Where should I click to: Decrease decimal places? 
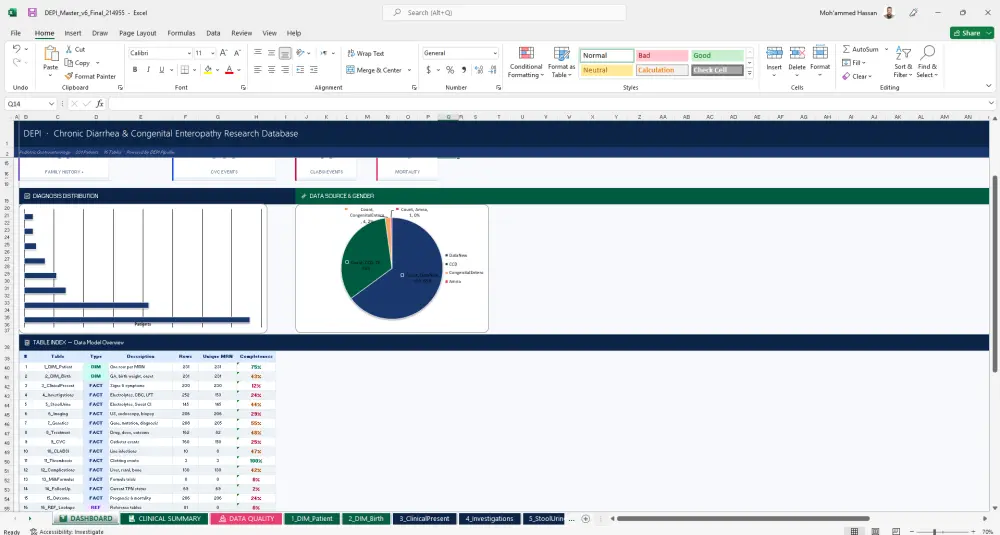coord(492,70)
